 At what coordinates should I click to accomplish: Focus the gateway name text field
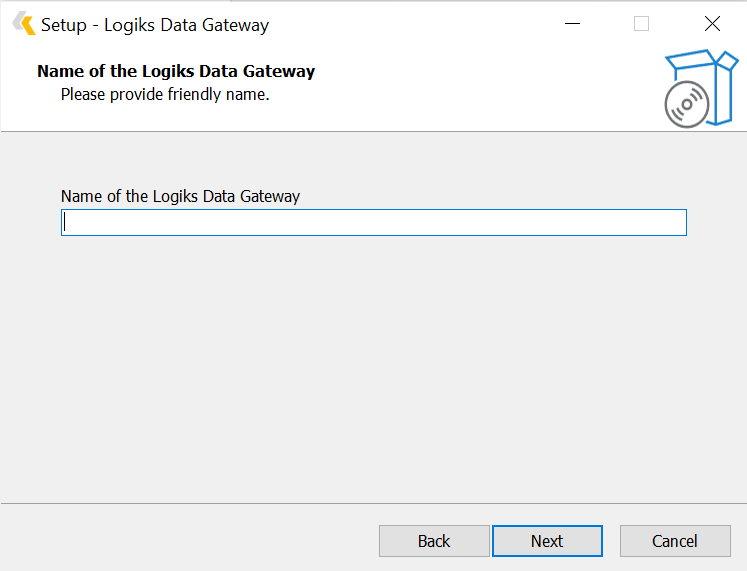pyautogui.click(x=374, y=222)
